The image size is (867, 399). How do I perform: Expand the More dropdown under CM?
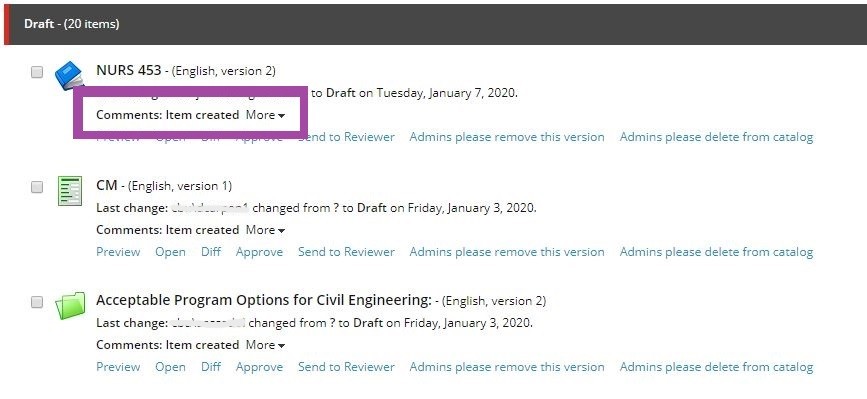pyautogui.click(x=265, y=230)
